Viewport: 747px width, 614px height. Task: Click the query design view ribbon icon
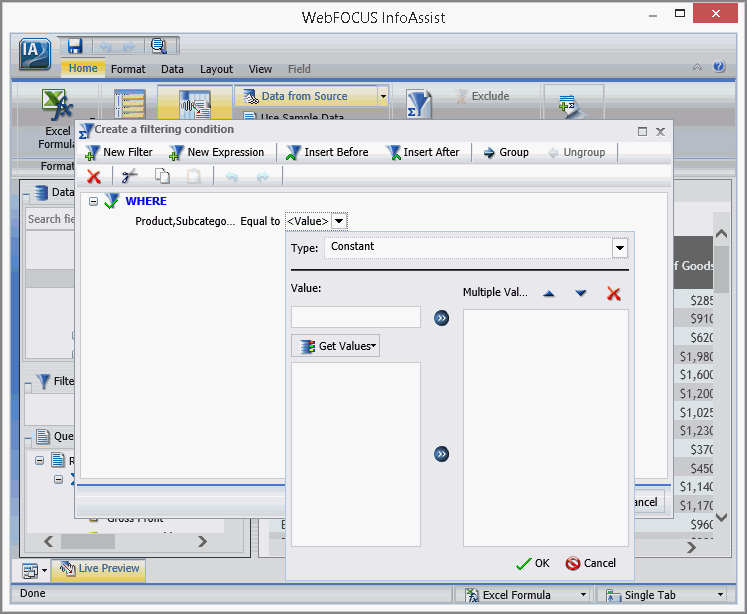pos(130,103)
